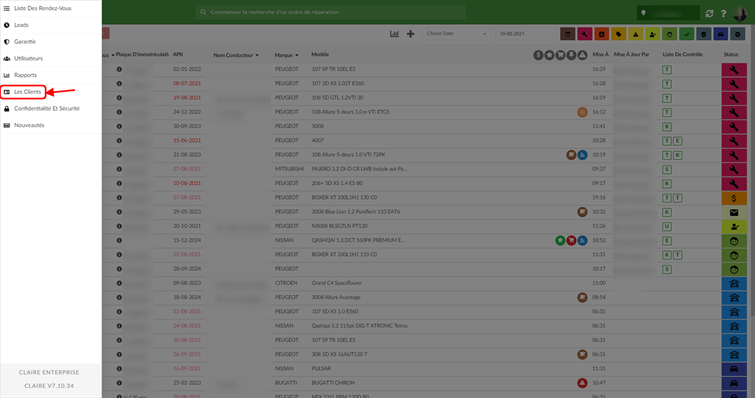Open Liste Des Rendez-Vous menu item

tap(42, 8)
